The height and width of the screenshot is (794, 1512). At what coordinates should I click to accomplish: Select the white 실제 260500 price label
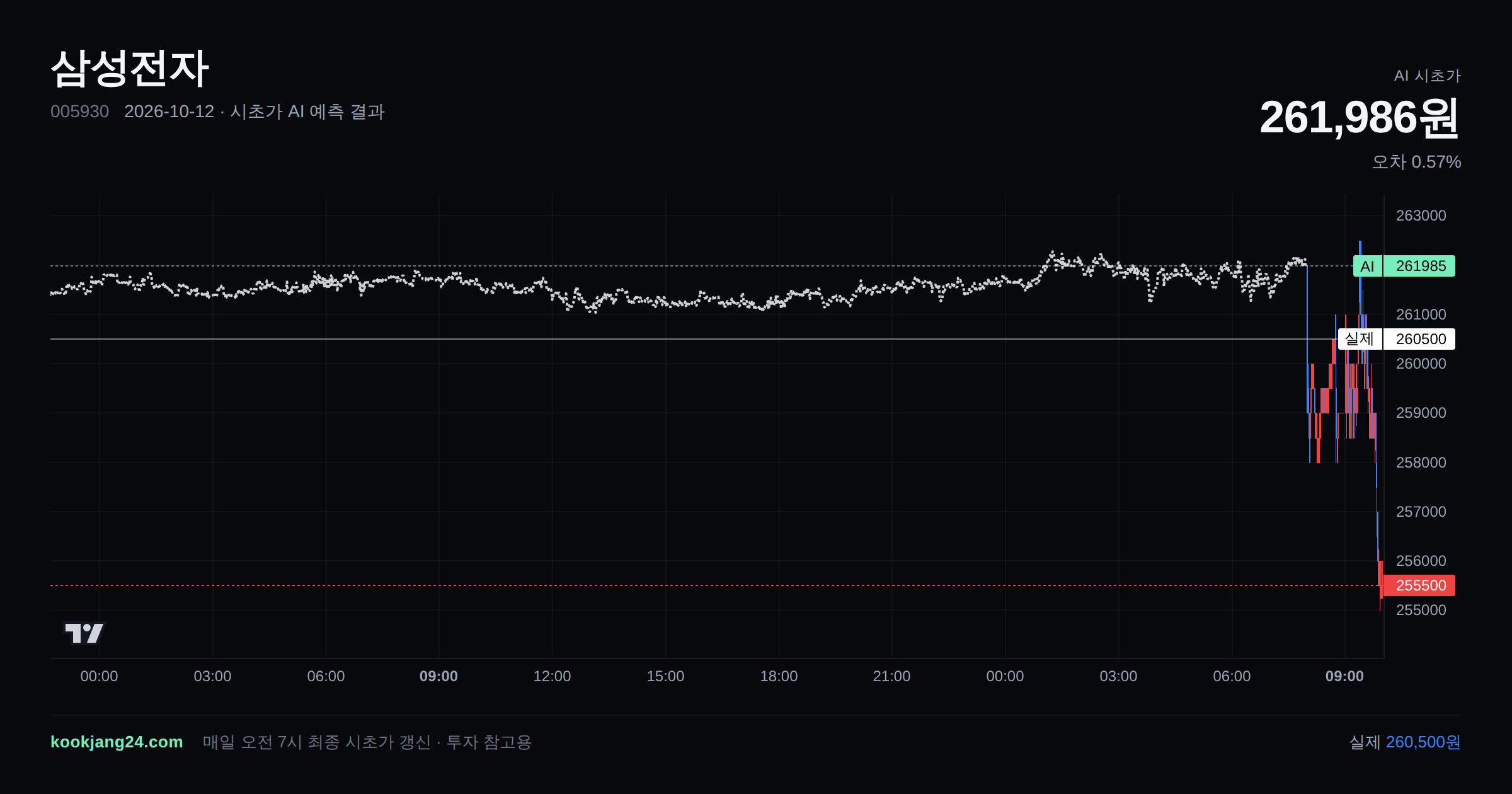(1396, 339)
